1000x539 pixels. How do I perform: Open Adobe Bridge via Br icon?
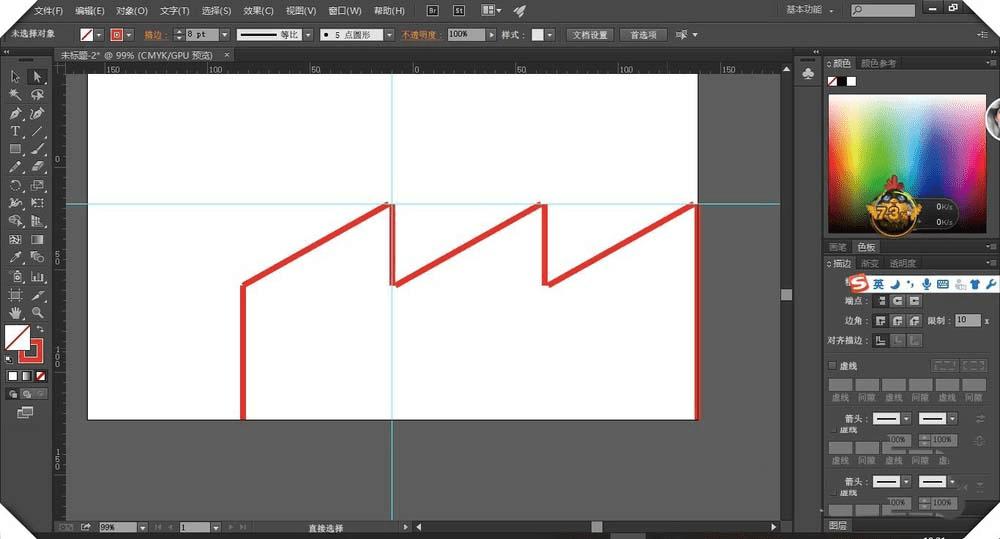[432, 11]
